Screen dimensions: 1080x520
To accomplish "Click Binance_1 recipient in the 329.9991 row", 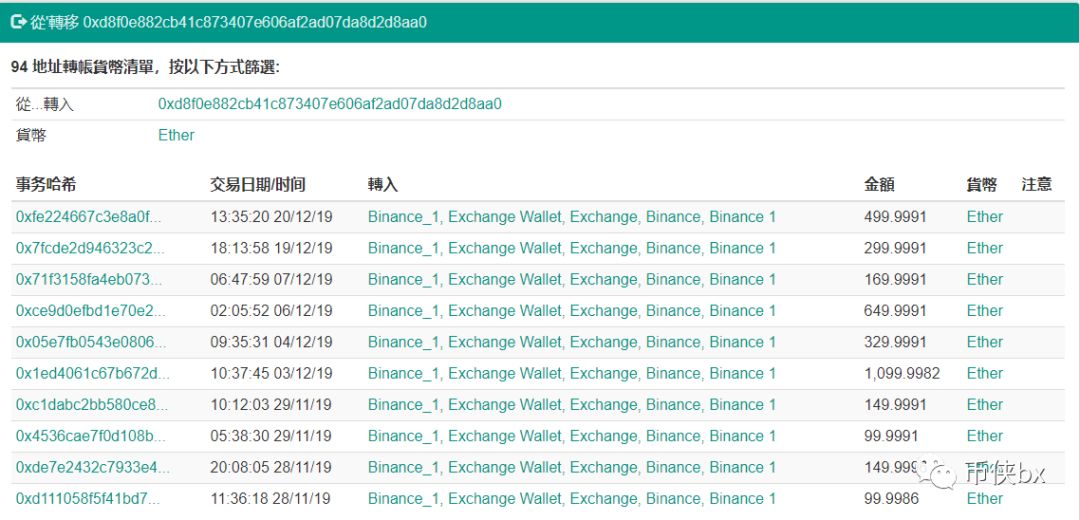I will pyautogui.click(x=572, y=342).
